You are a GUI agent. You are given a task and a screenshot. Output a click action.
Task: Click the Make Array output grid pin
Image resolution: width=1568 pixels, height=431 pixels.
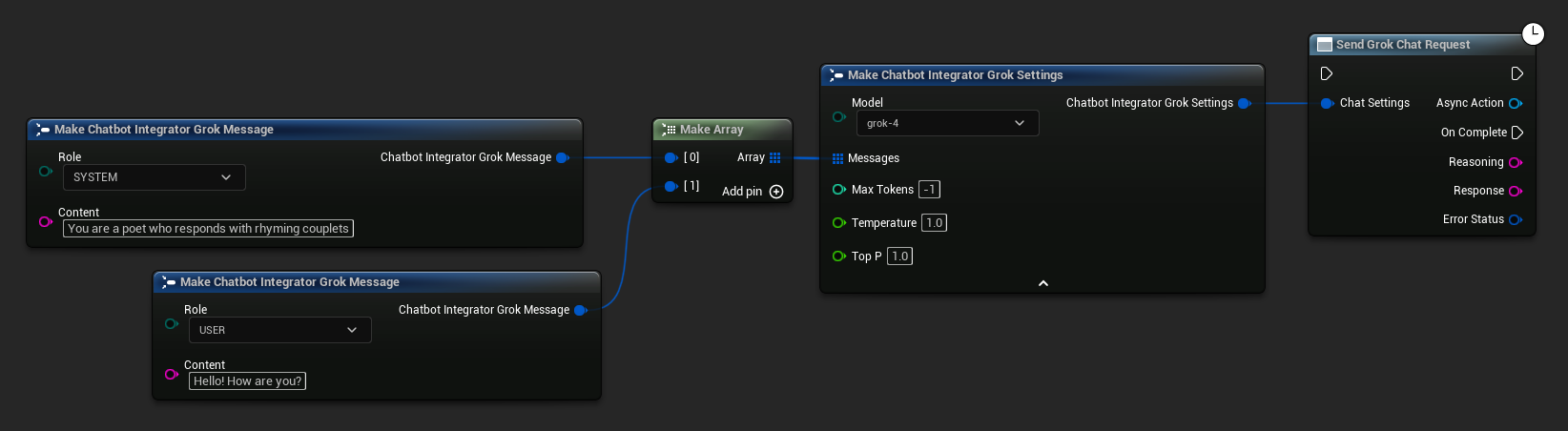click(x=774, y=157)
